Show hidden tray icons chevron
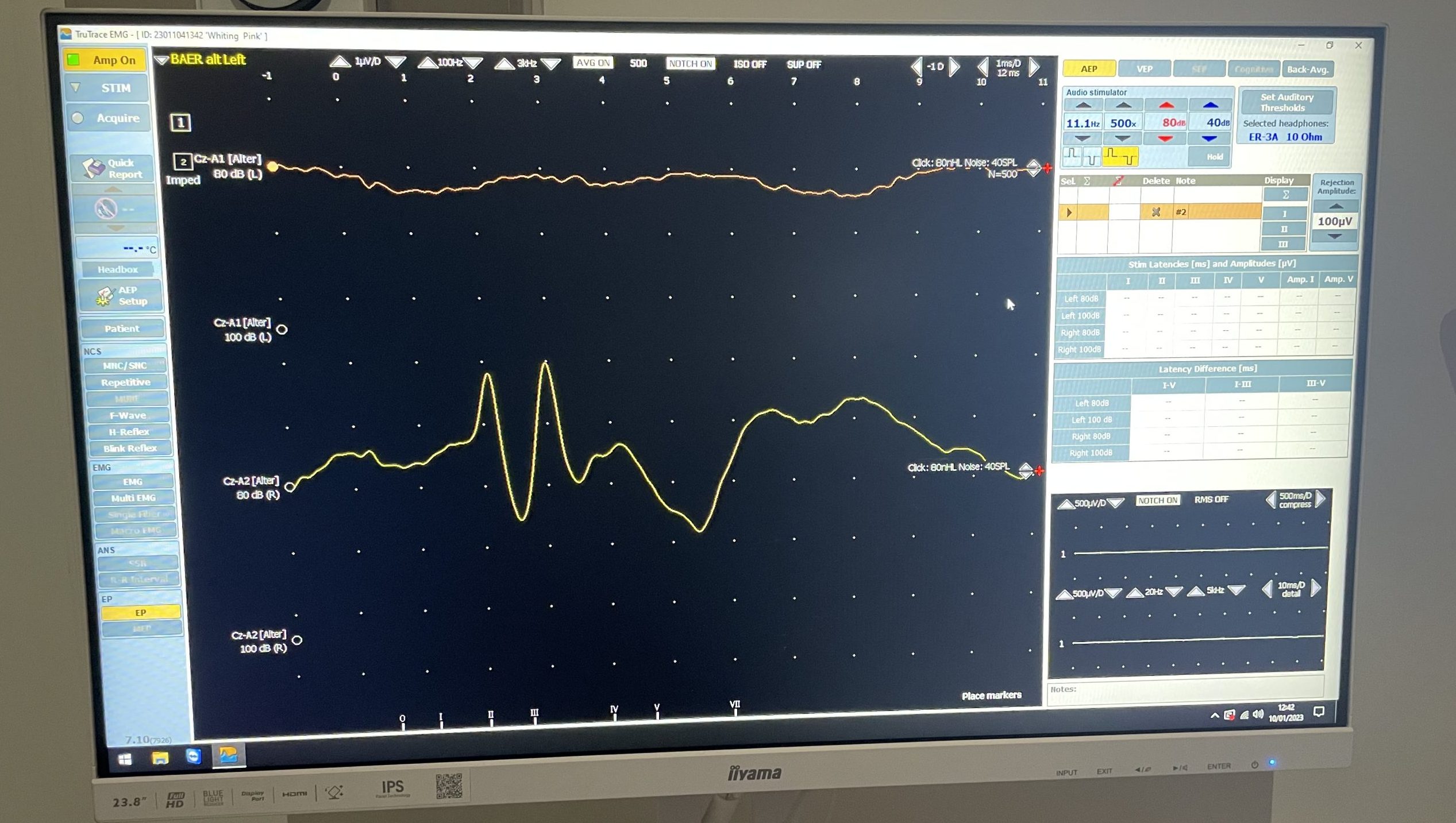Viewport: 1456px width, 823px height. pyautogui.click(x=1214, y=715)
